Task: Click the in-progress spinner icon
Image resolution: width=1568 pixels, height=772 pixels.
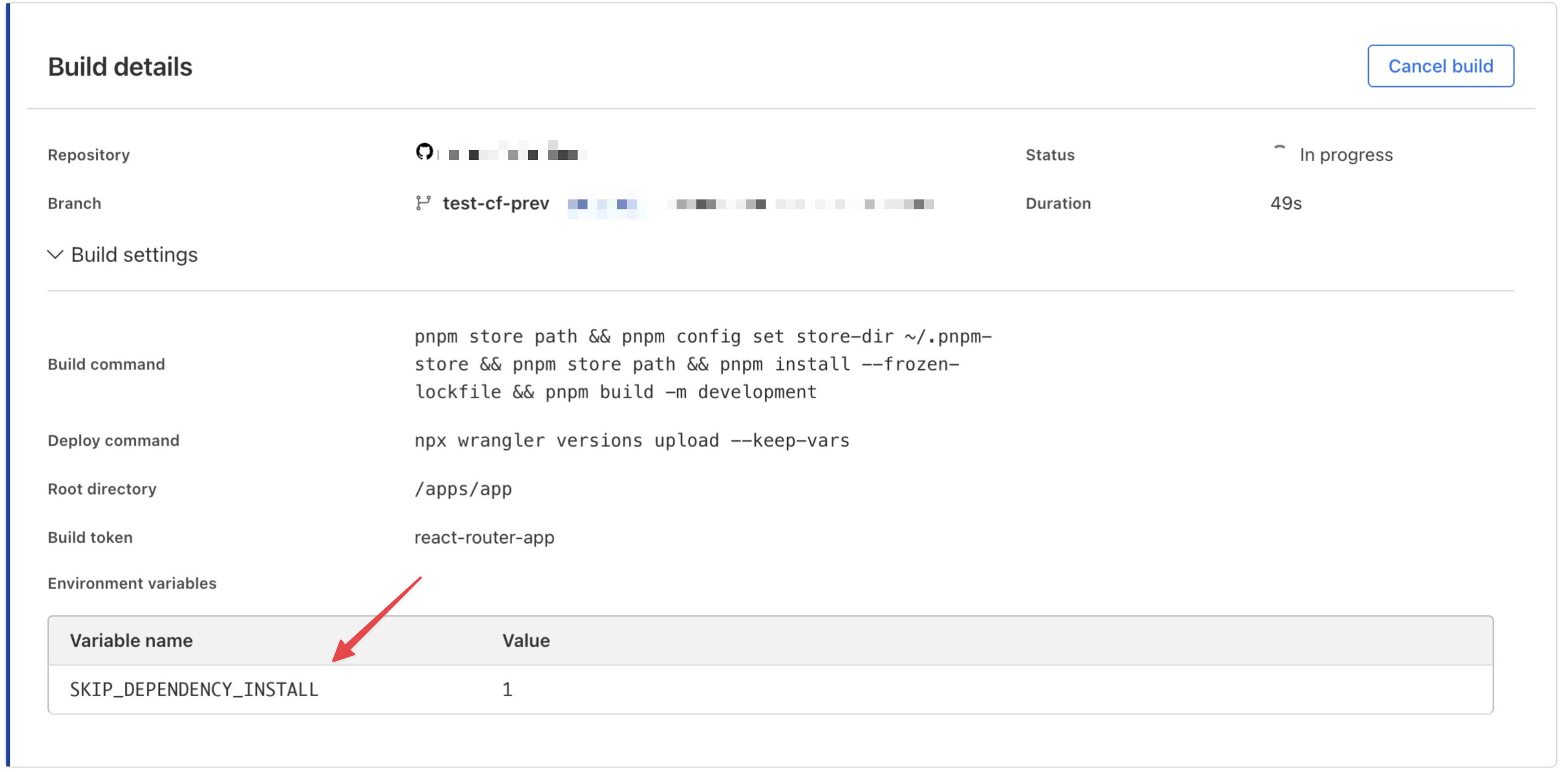Action: pos(1279,151)
